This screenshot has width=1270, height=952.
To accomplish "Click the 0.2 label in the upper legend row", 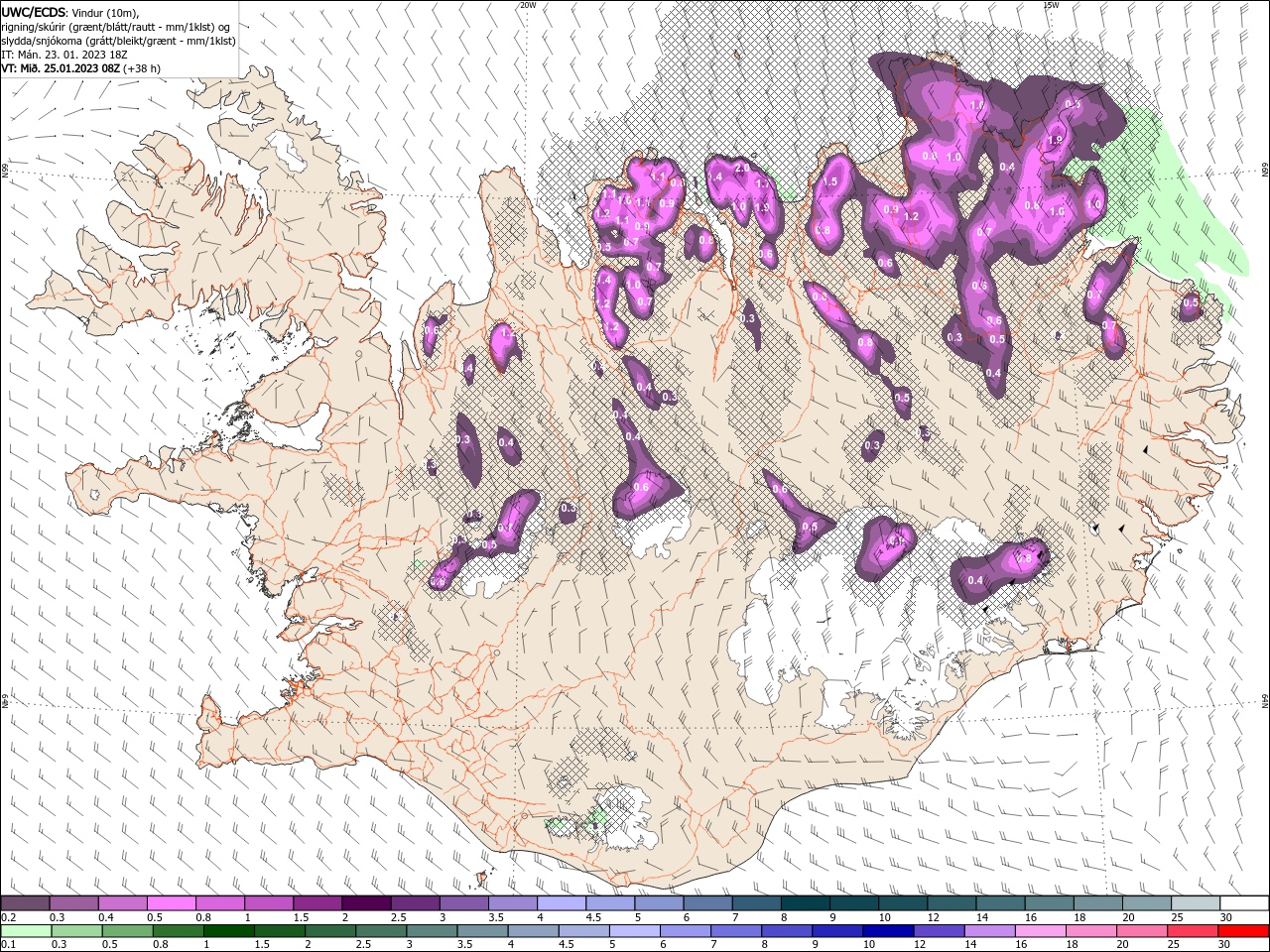I will [x=8, y=918].
